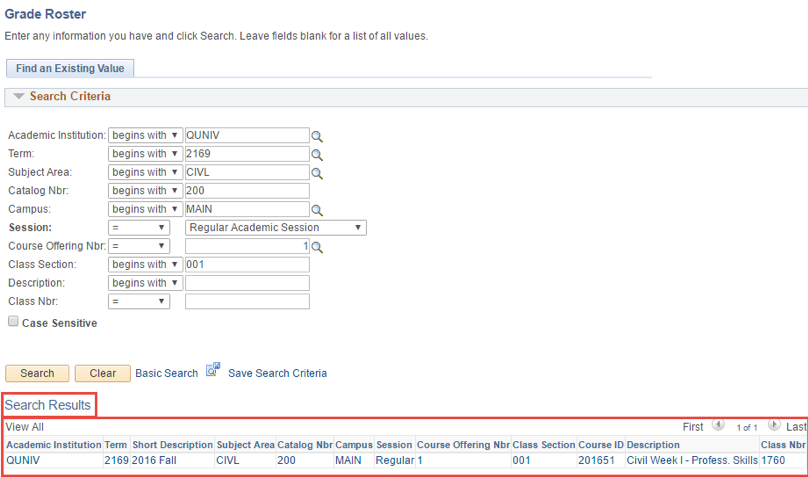Go to first result arrow icon

[718, 426]
